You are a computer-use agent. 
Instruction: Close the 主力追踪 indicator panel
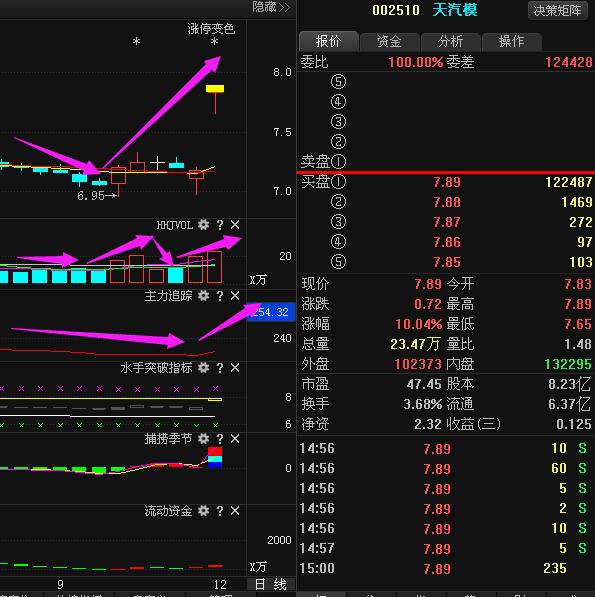point(235,296)
